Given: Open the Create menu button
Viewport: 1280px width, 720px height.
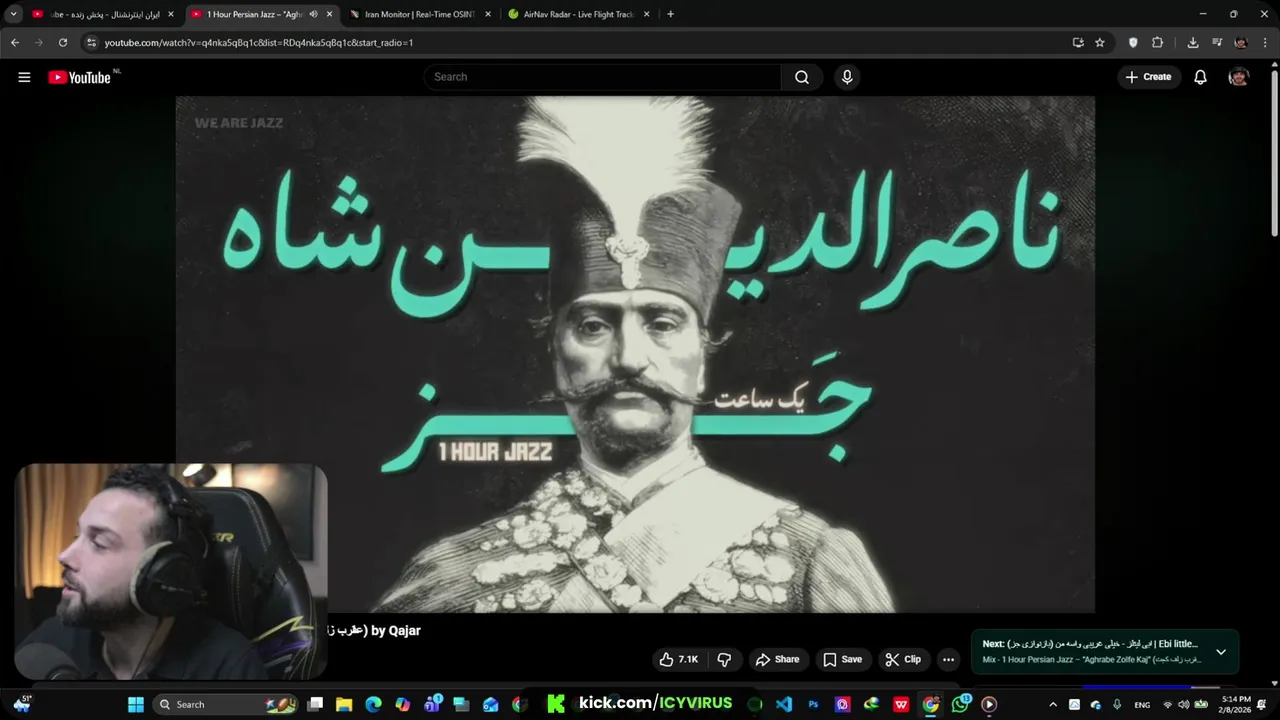Looking at the screenshot, I should tap(1148, 77).
